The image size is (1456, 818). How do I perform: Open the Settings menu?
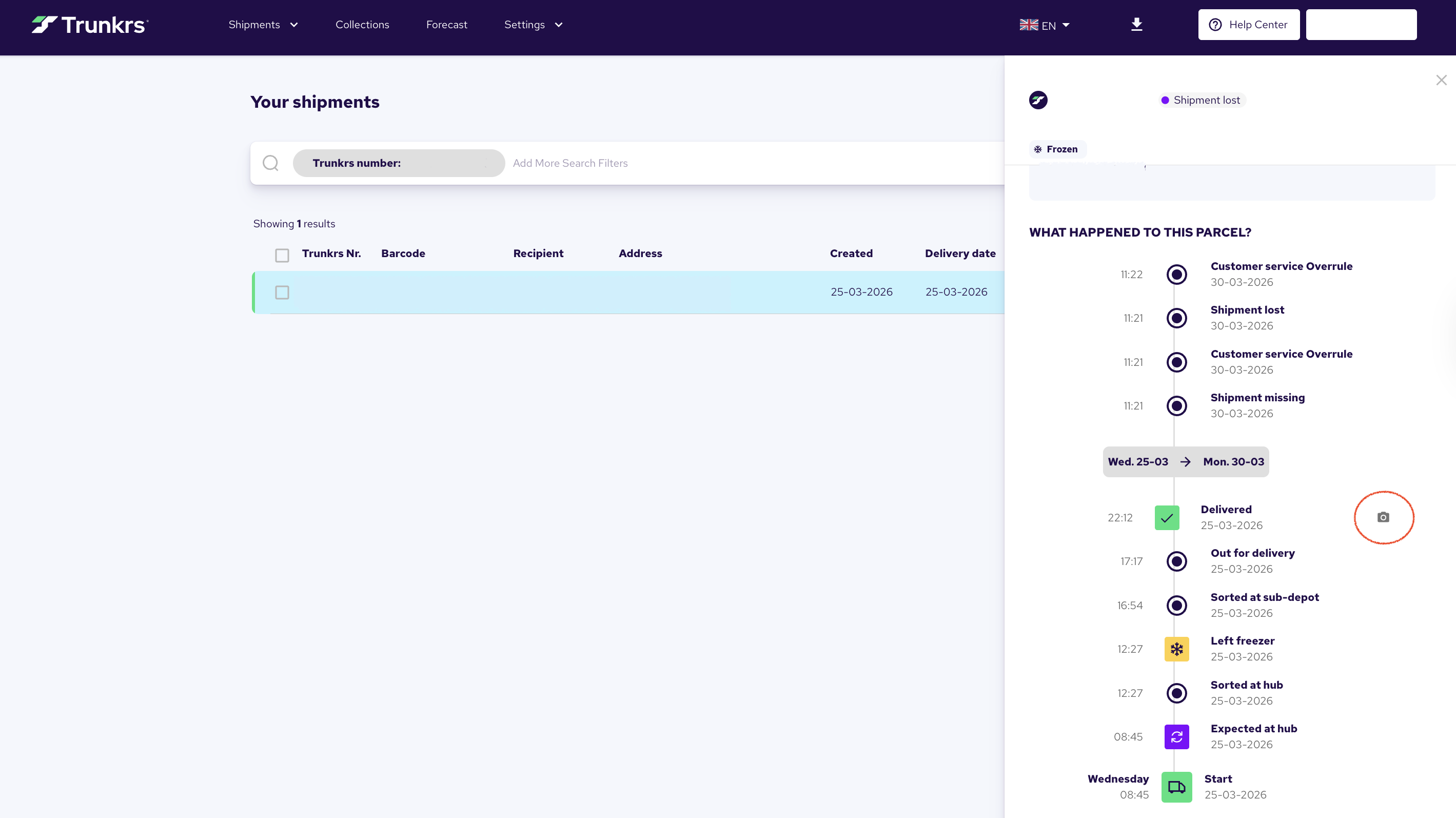[x=524, y=24]
